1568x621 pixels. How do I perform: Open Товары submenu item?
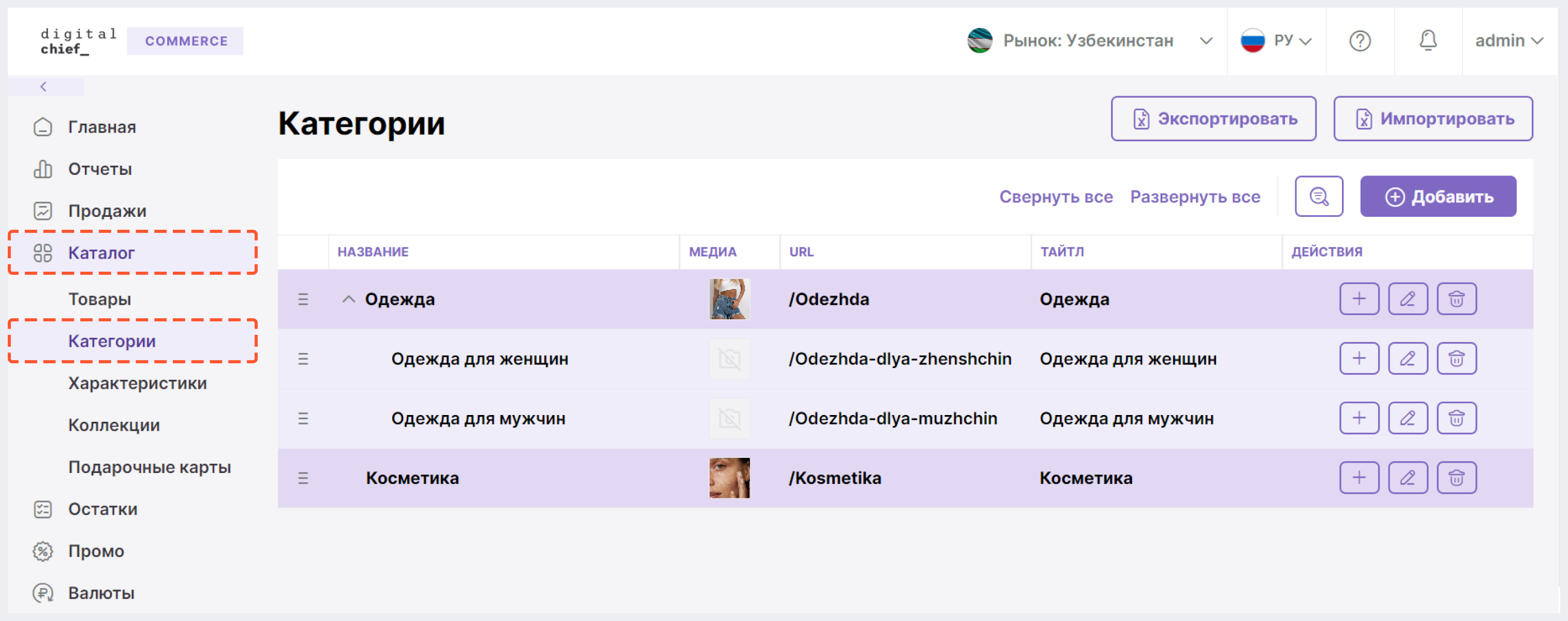point(99,300)
